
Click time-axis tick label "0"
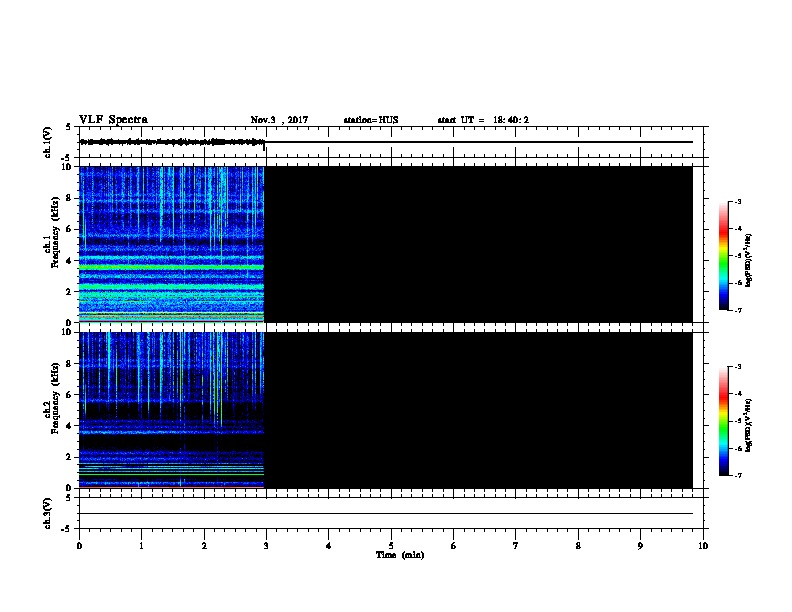click(x=79, y=545)
